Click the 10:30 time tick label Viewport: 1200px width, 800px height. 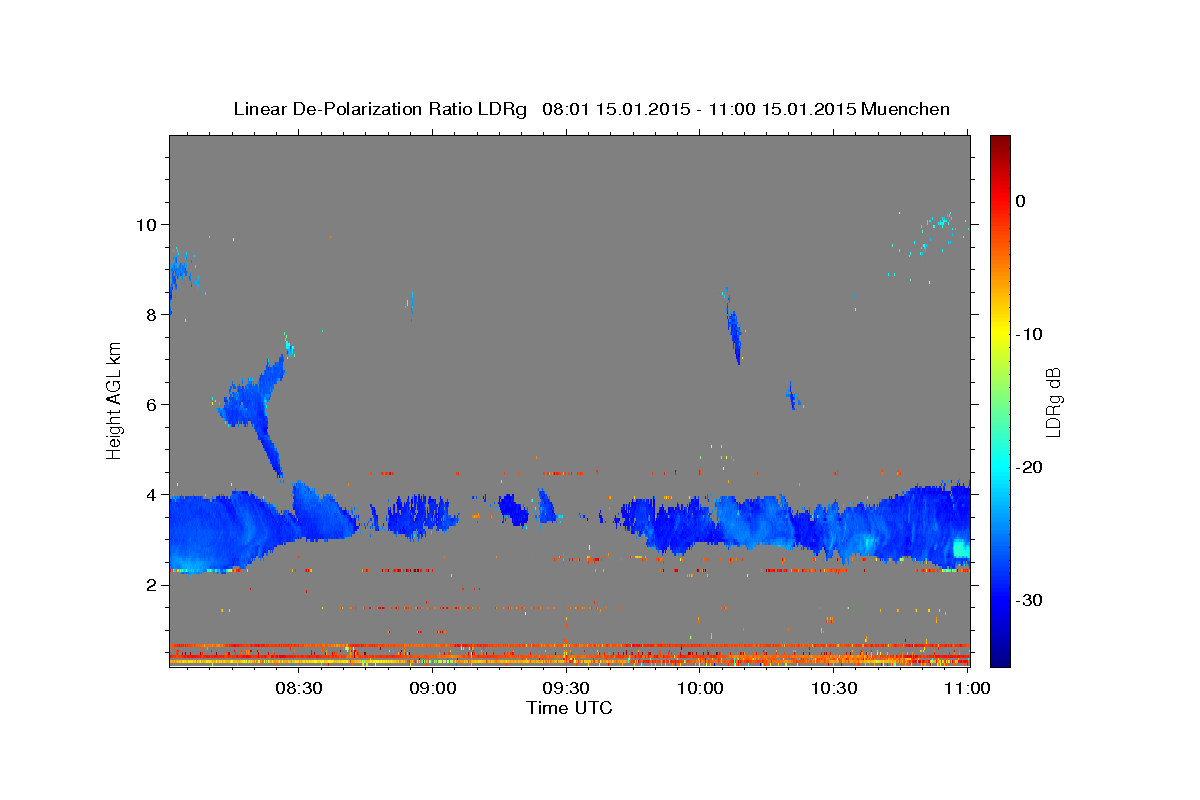point(834,688)
